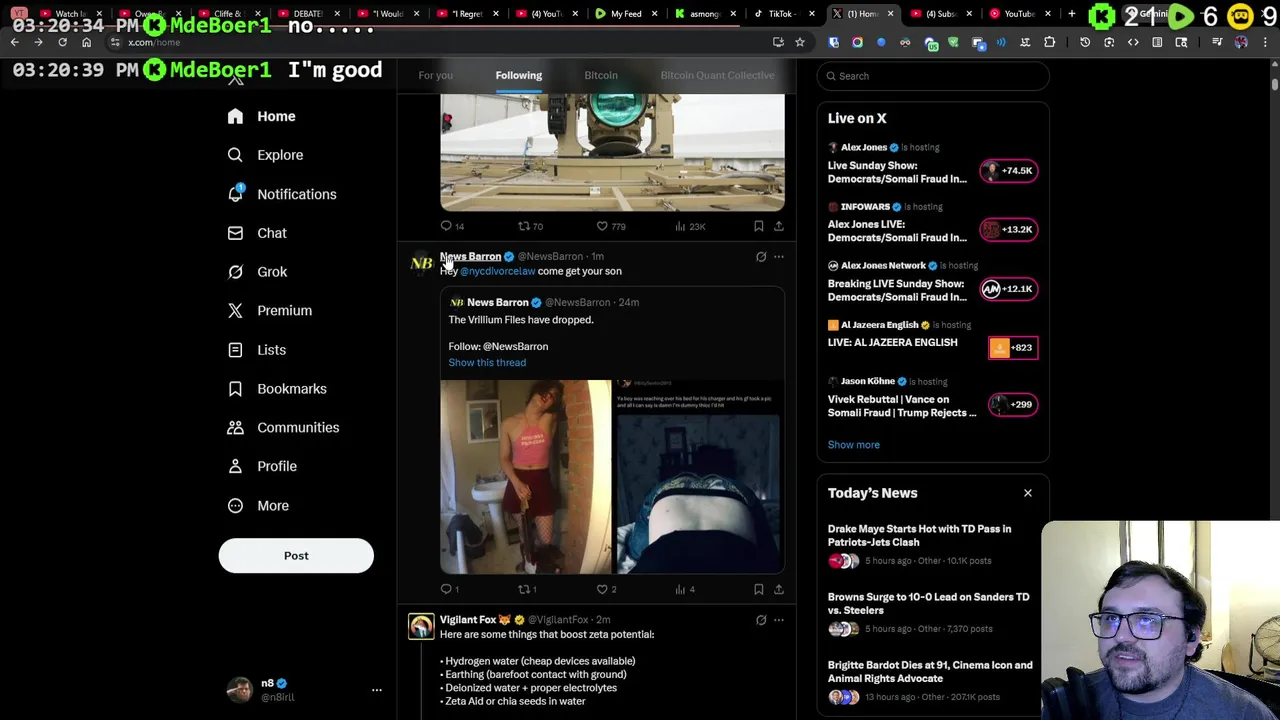
Task: Open the Explore page
Action: coord(265,155)
